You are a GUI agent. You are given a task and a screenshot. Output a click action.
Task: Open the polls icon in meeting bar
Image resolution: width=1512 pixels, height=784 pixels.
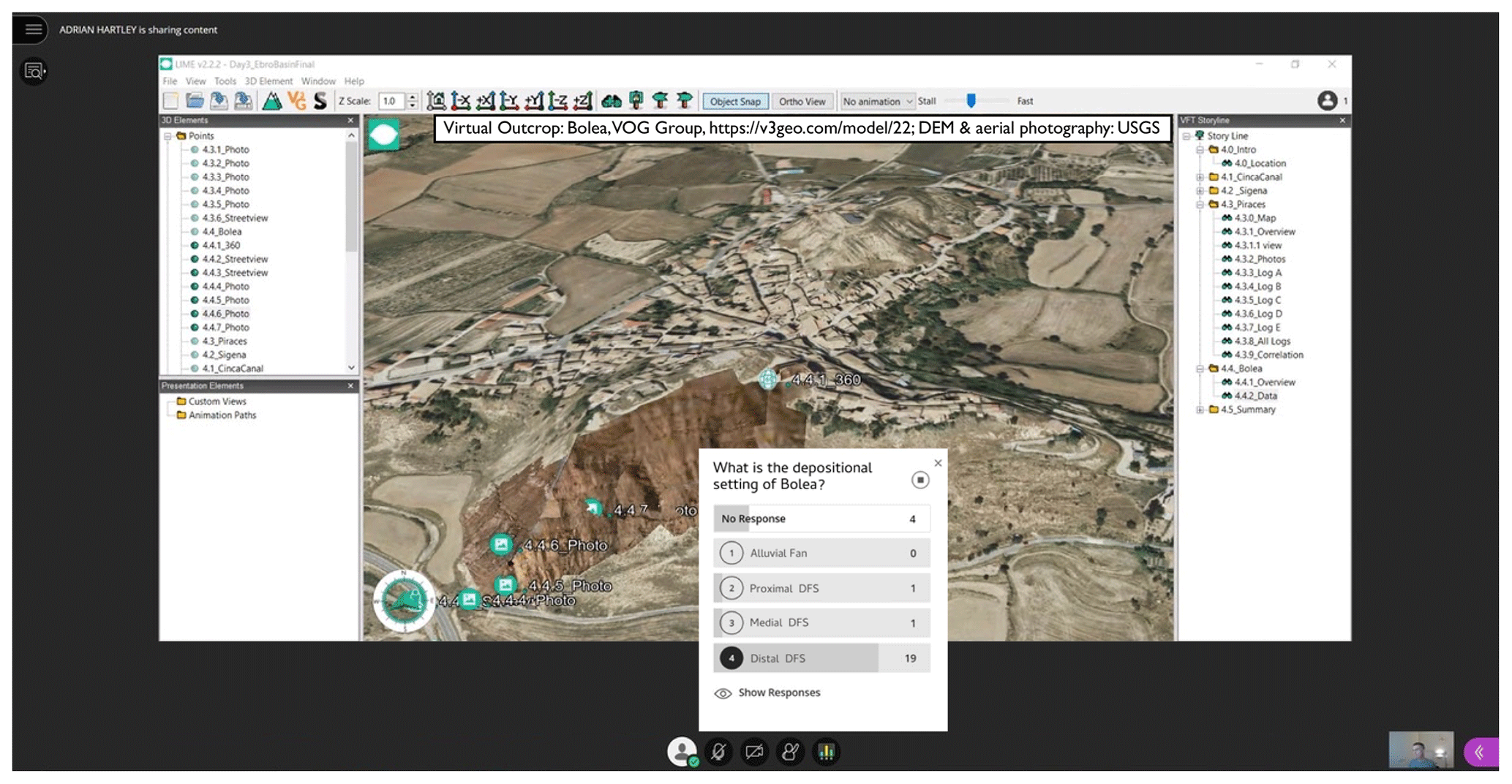(826, 752)
